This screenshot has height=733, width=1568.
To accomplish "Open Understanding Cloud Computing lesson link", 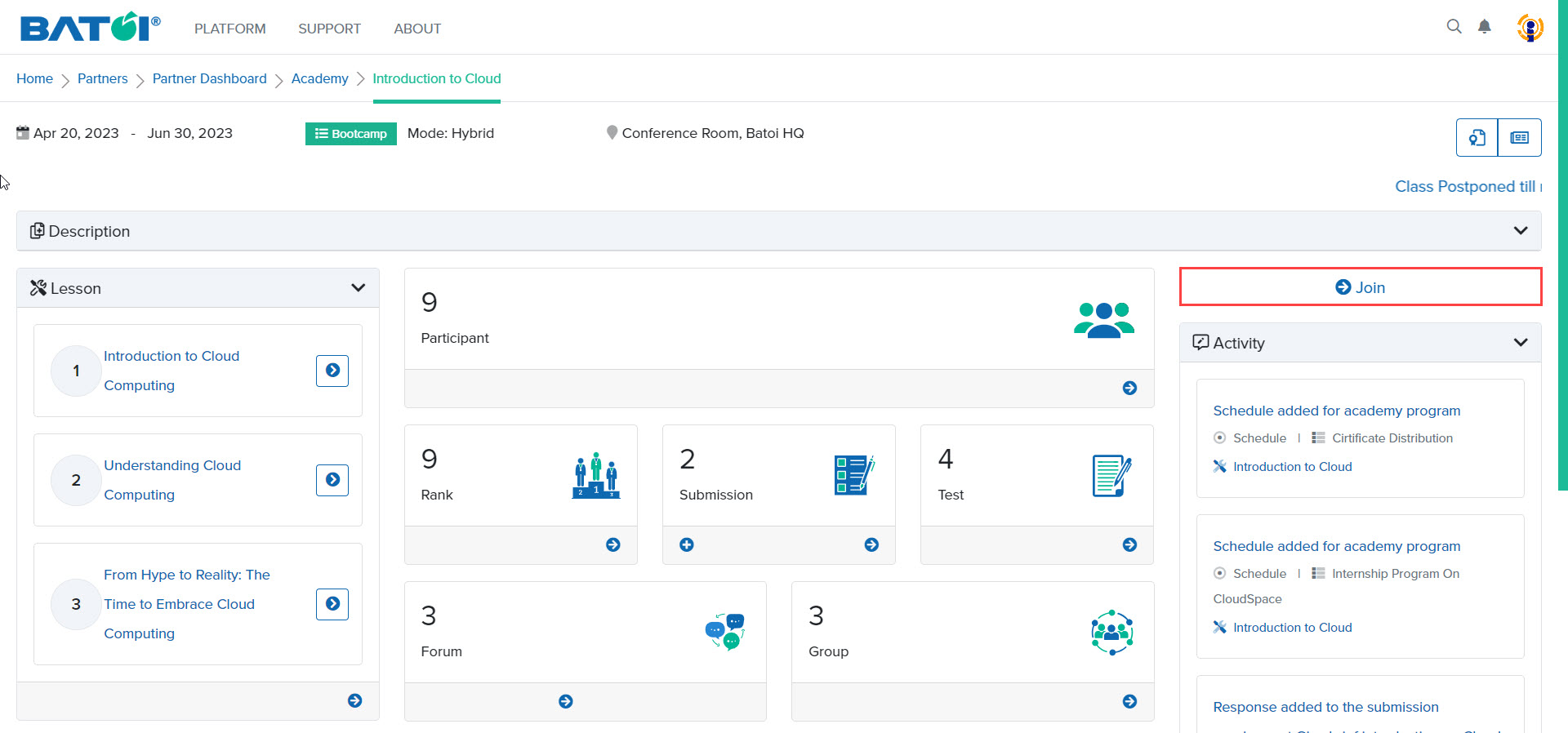I will (172, 480).
